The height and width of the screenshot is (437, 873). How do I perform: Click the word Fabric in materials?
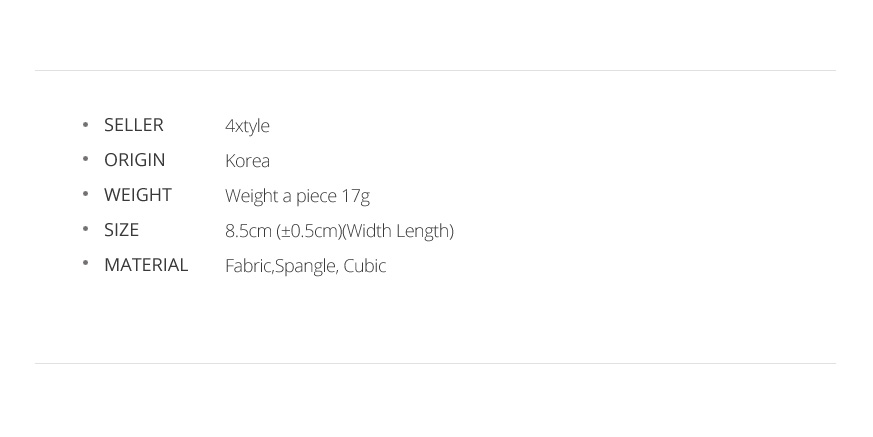click(x=247, y=266)
